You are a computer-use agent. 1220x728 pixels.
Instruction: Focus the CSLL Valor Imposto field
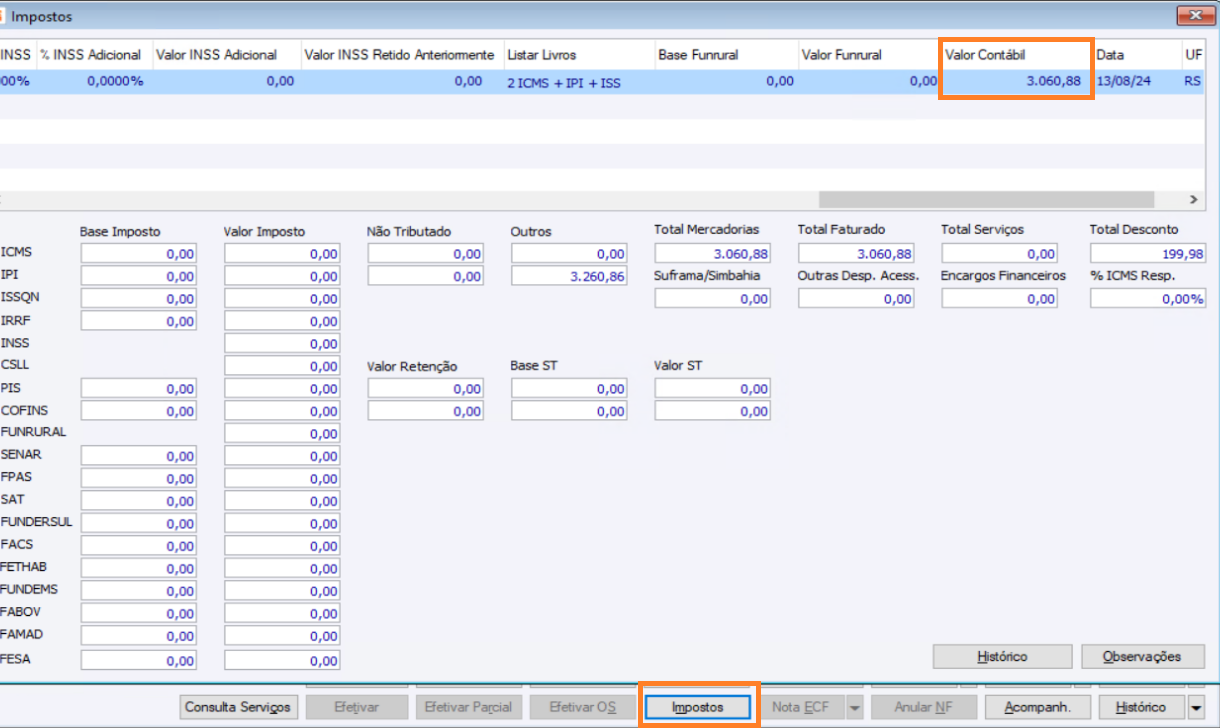coord(282,366)
